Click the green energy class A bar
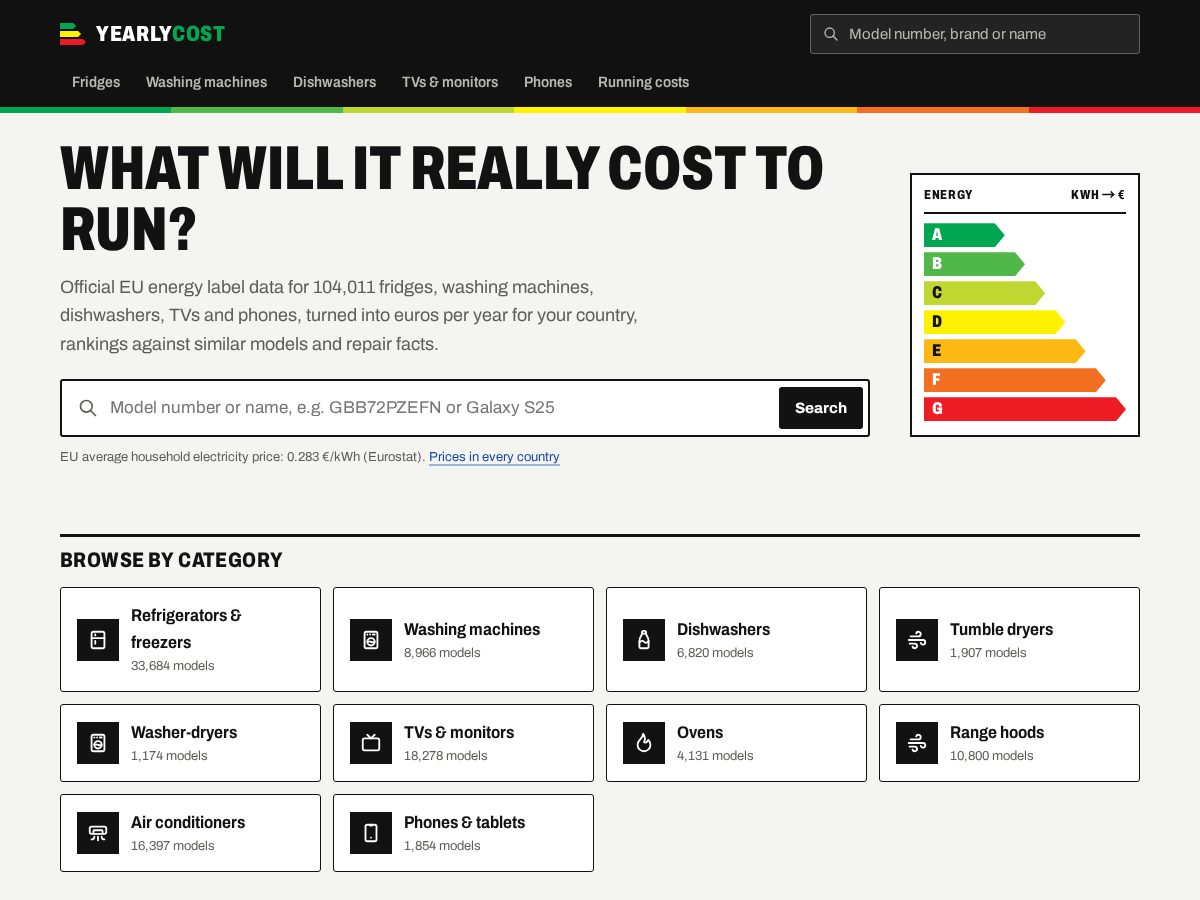 click(x=964, y=235)
